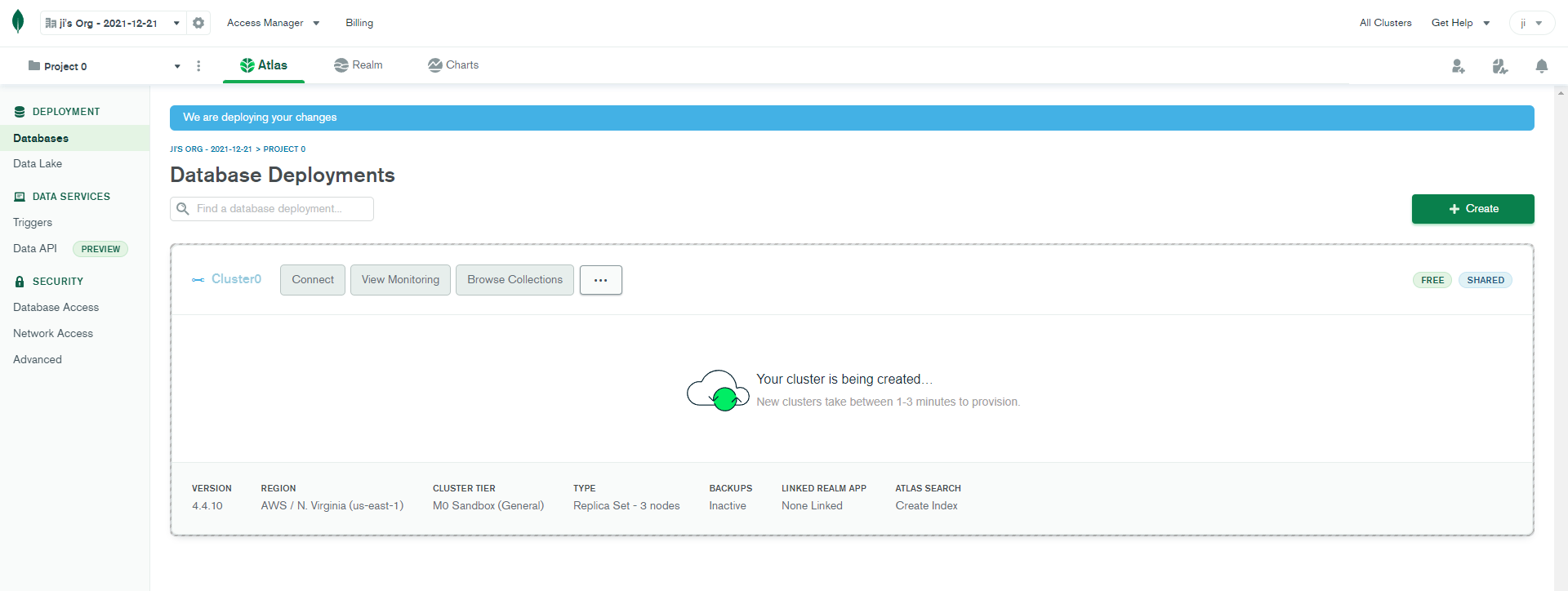Click the FREE badge
This screenshot has width=1568, height=591.
(1432, 280)
